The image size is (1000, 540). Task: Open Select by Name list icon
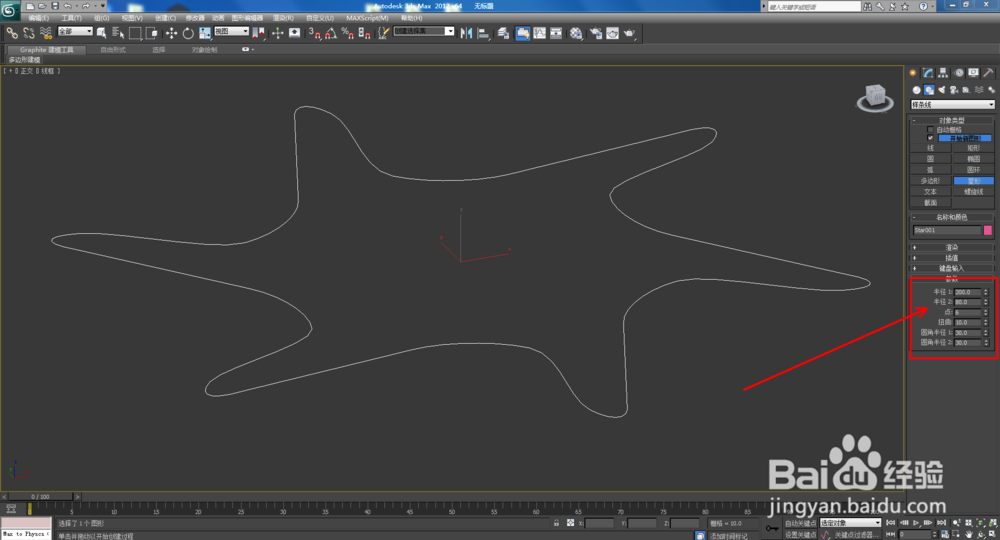tap(118, 33)
